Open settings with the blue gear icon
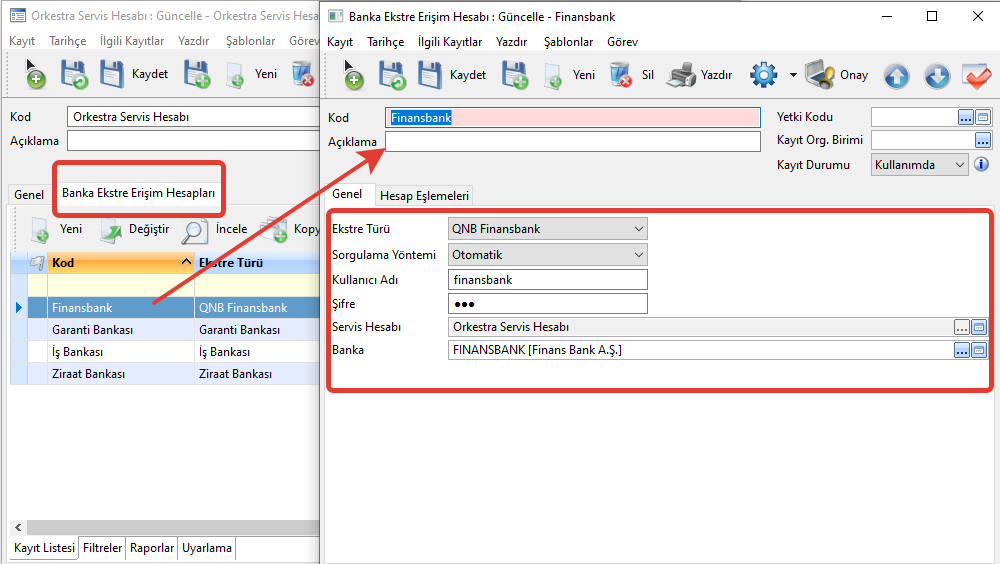The image size is (1000, 564). (x=763, y=75)
